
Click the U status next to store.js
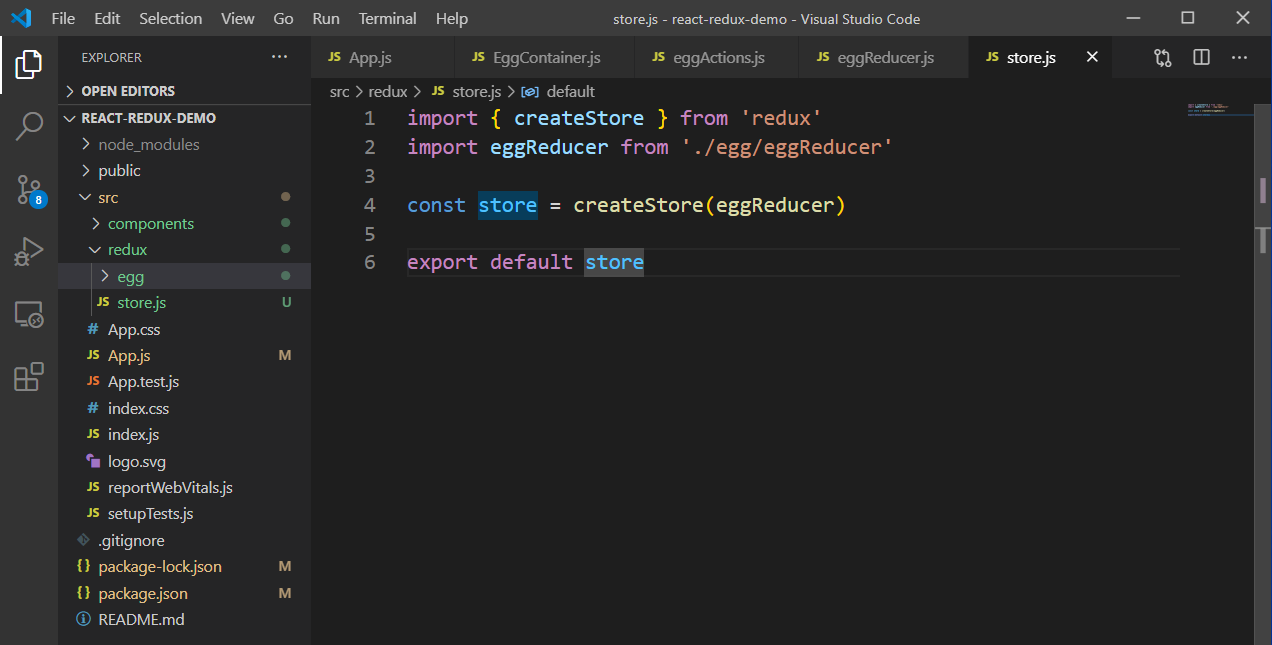coord(286,302)
